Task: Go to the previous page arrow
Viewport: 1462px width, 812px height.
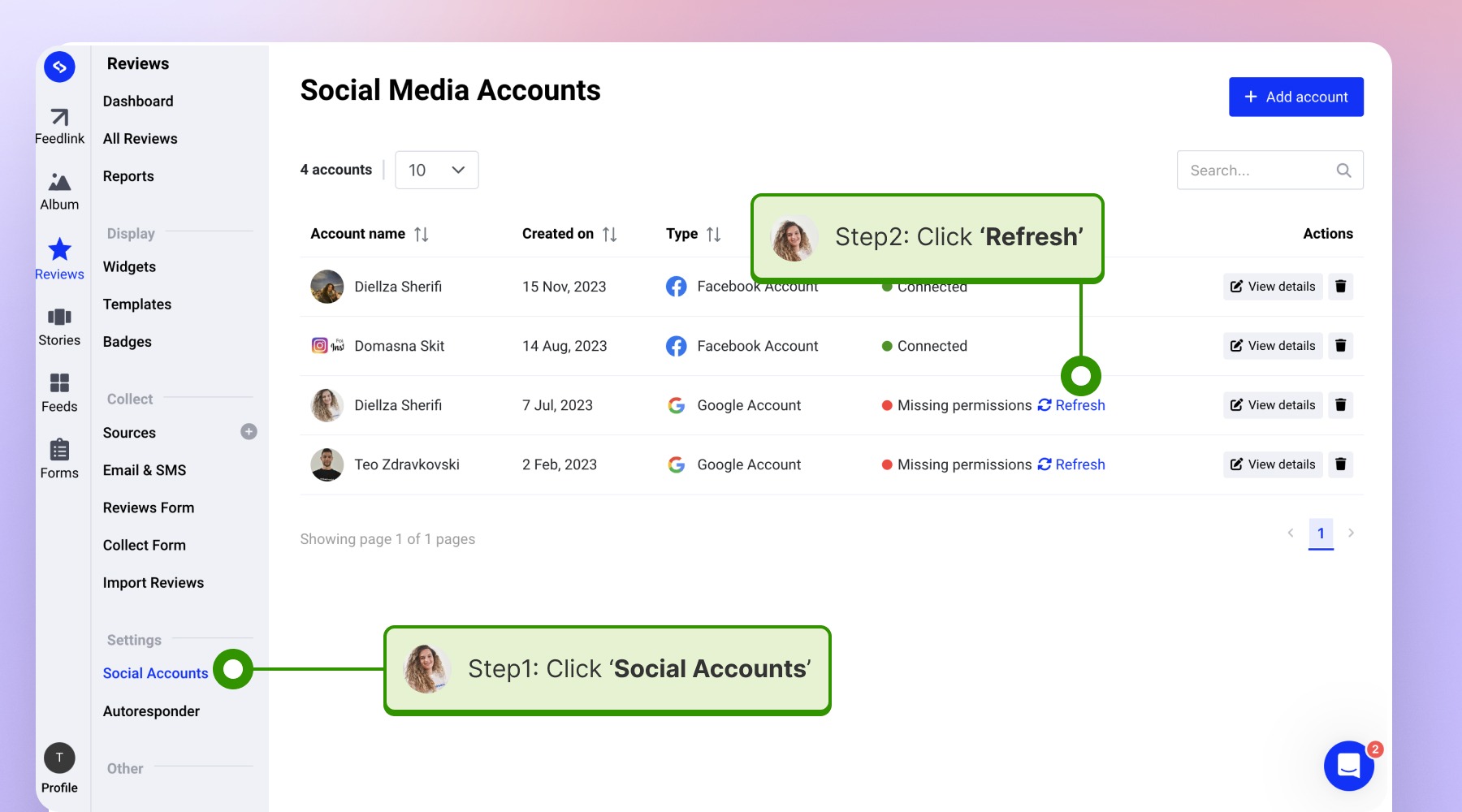Action: point(1290,533)
